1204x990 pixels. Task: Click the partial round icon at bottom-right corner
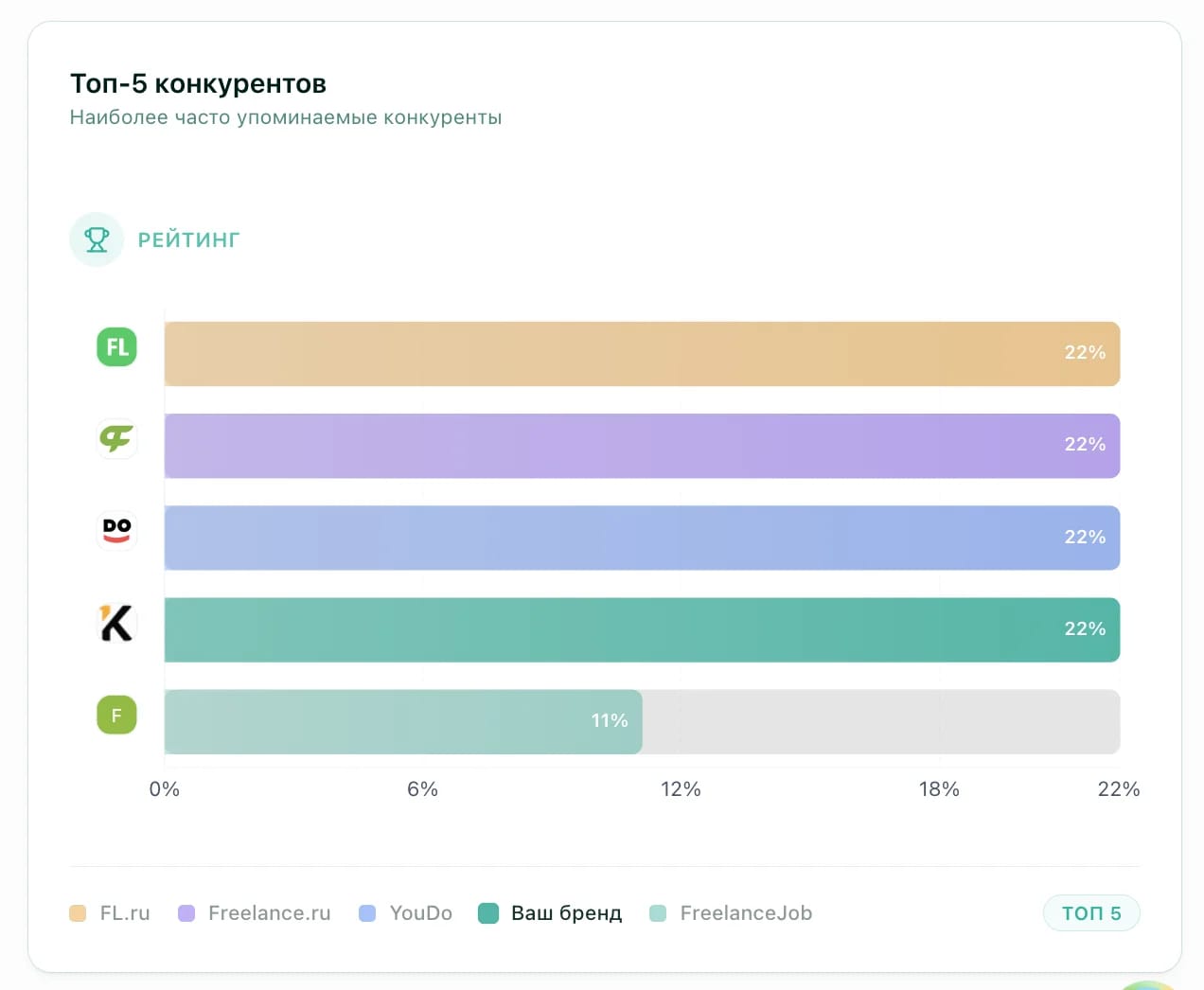1145,984
